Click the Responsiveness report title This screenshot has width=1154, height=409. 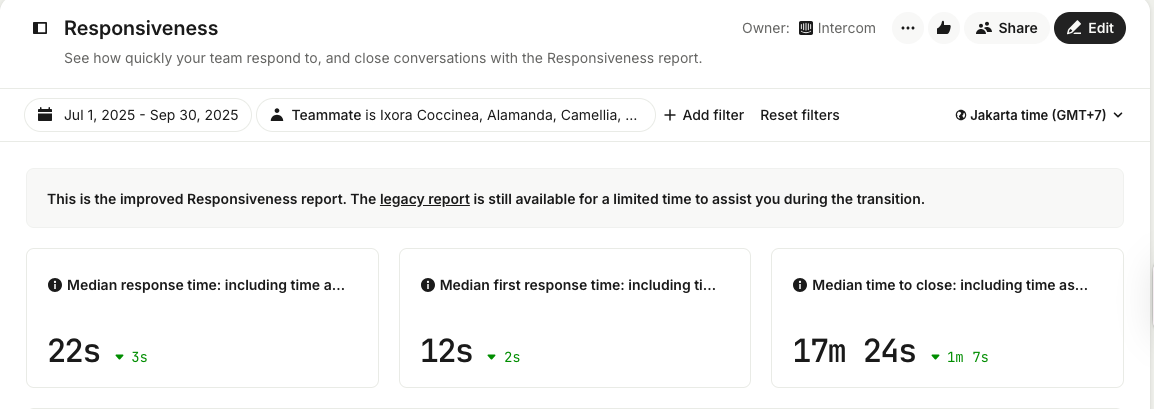click(x=141, y=28)
